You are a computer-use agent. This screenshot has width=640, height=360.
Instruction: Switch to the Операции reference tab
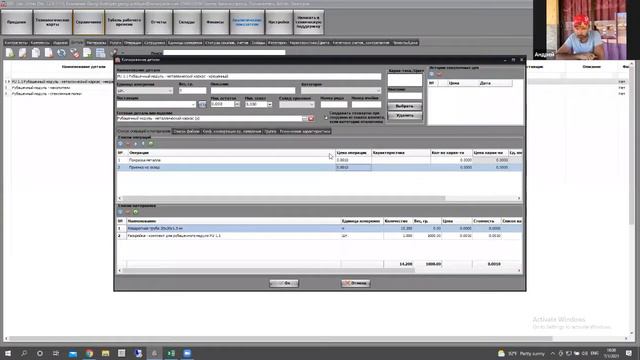[x=132, y=42]
